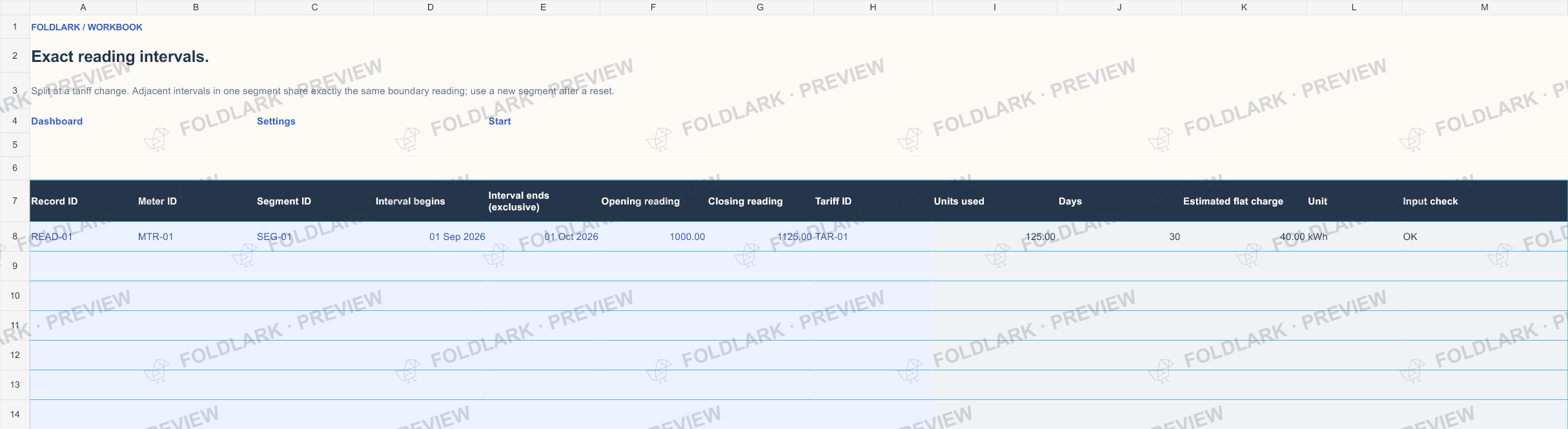Viewport: 1568px width, 429px height.
Task: Click the Meter ID header cell
Action: (196, 201)
